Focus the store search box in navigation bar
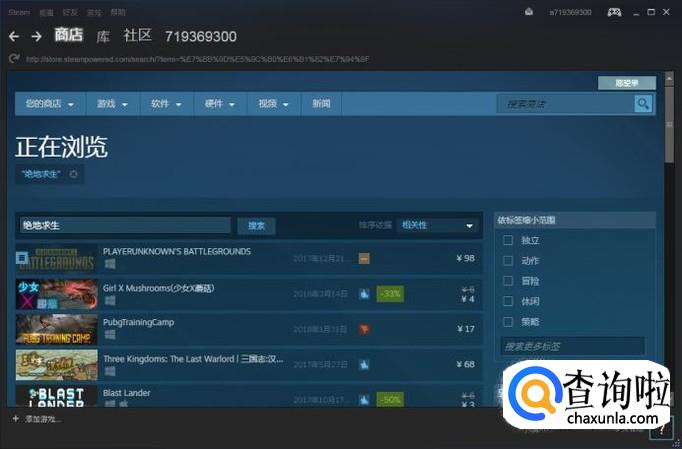Image resolution: width=682 pixels, height=449 pixels. tap(565, 104)
